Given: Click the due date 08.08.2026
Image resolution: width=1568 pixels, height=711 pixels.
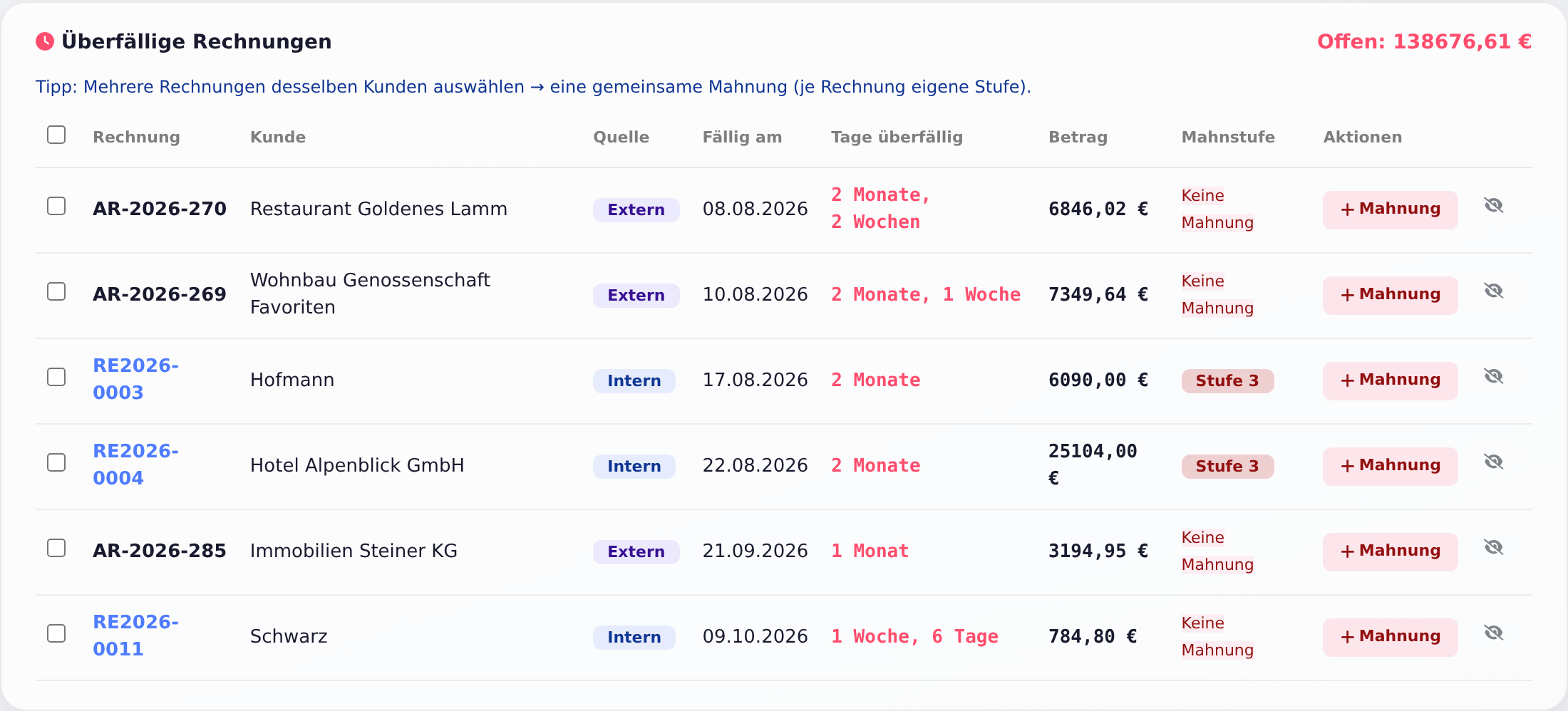Looking at the screenshot, I should pyautogui.click(x=755, y=209).
